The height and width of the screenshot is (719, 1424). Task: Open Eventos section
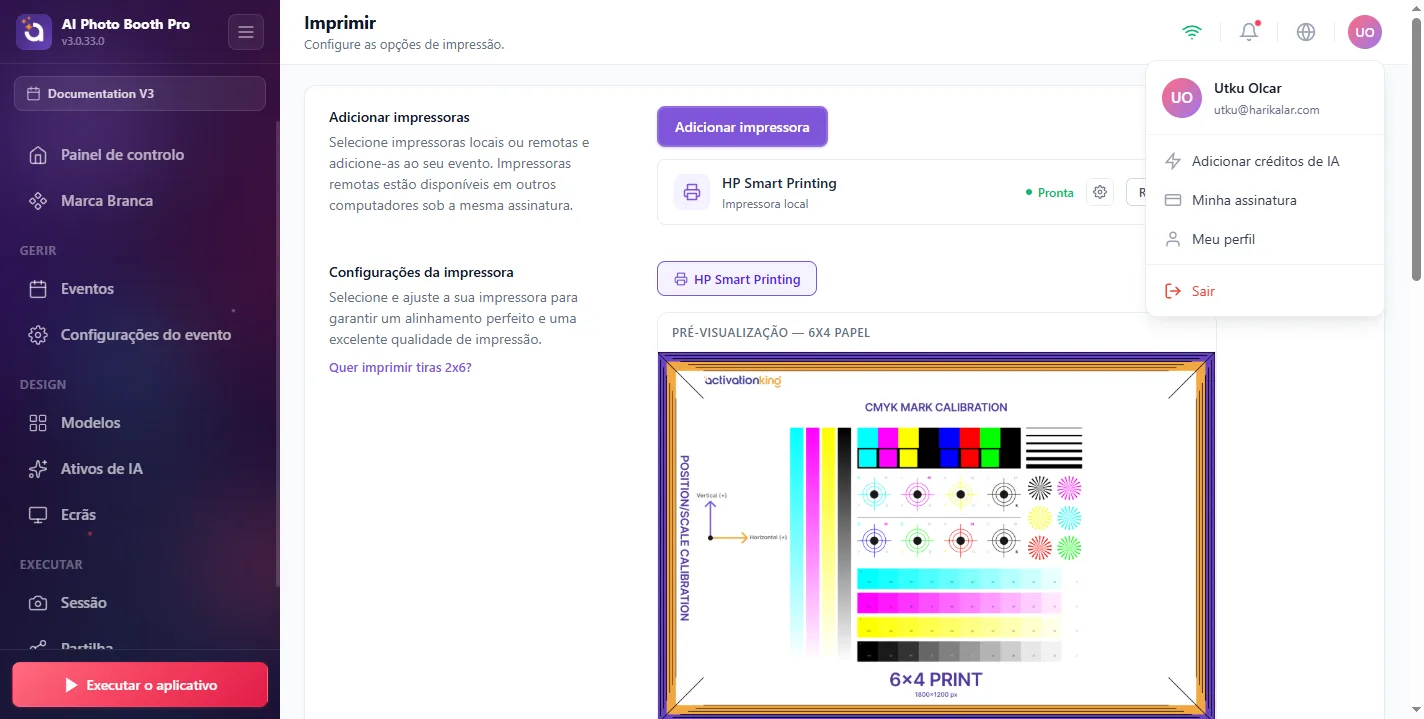click(x=140, y=289)
